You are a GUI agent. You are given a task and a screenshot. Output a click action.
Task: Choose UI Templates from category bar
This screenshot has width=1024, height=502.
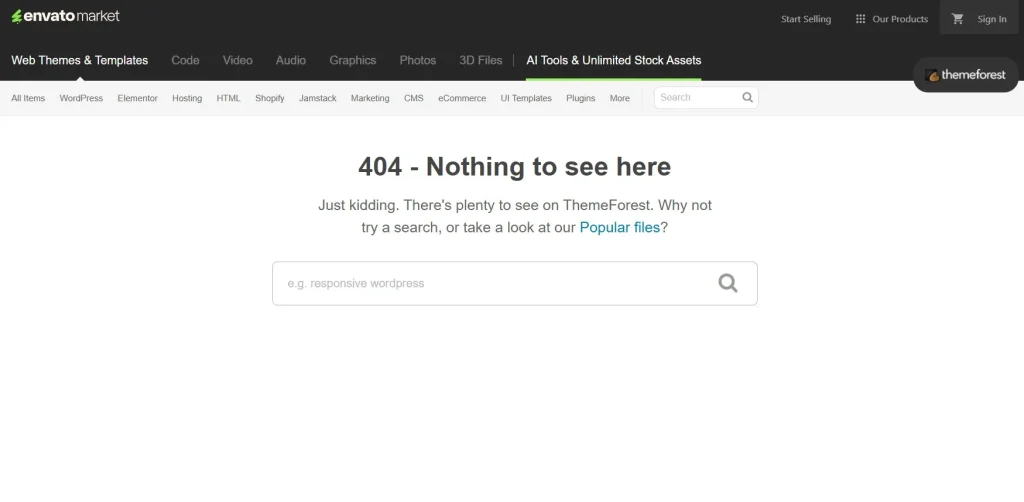pyautogui.click(x=526, y=98)
